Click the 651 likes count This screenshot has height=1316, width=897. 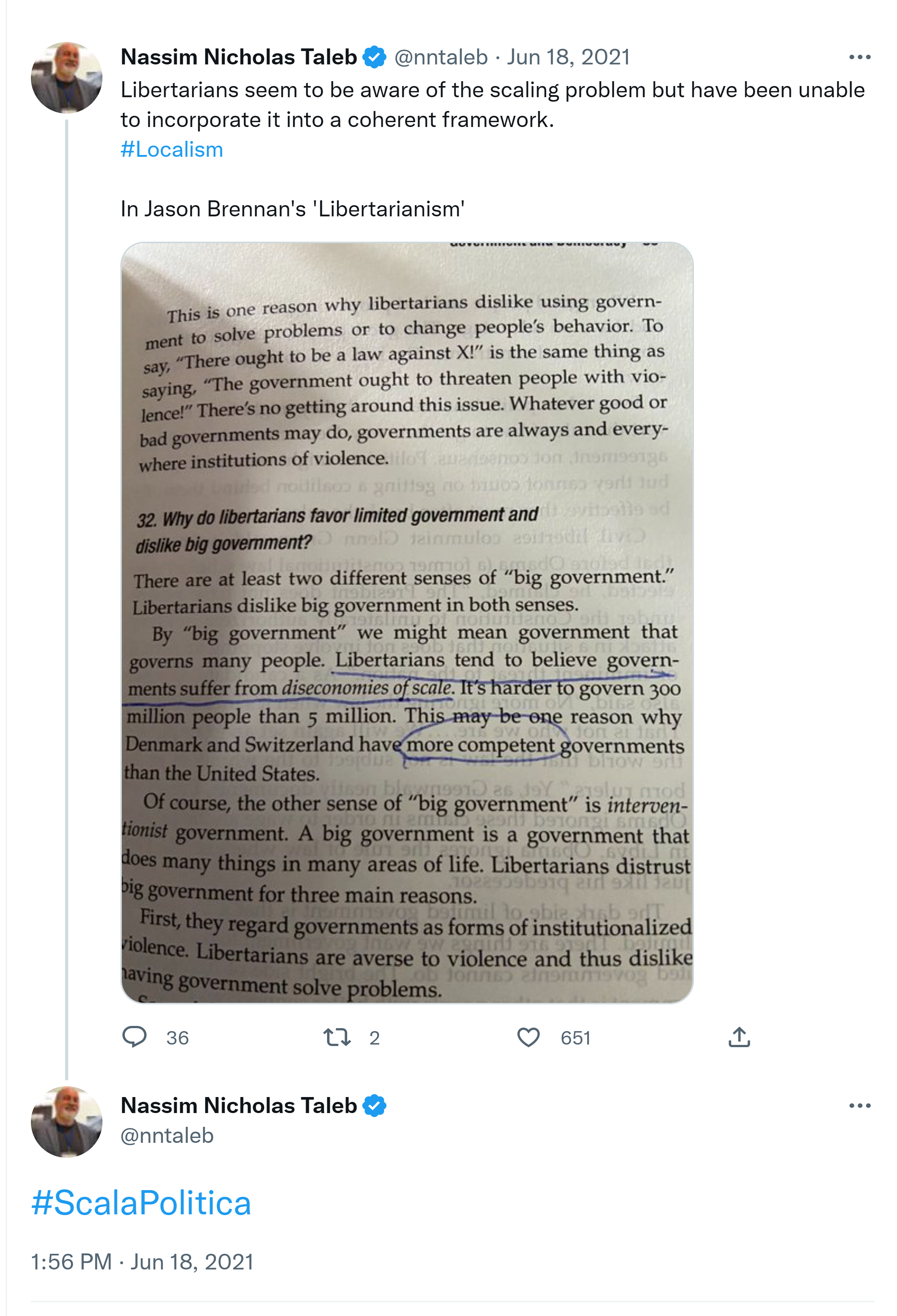(x=576, y=1038)
